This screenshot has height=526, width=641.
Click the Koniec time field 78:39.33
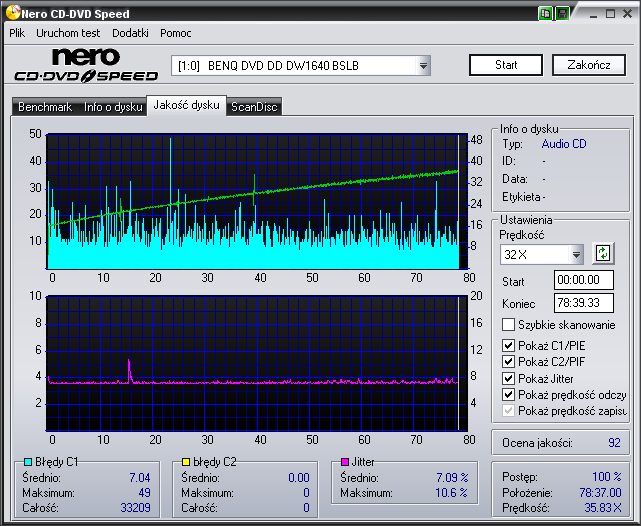click(x=584, y=303)
